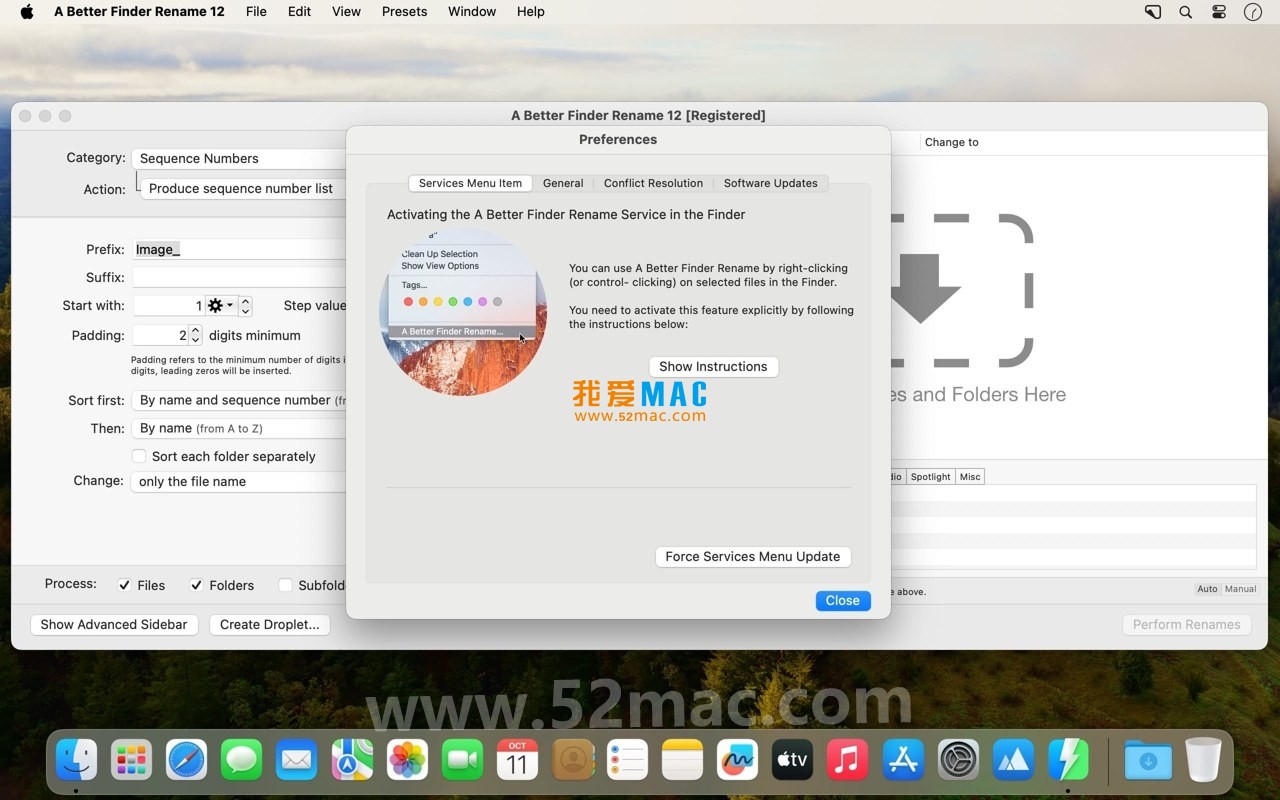Launch Safari from the Dock
This screenshot has height=800, width=1280.
pos(187,760)
